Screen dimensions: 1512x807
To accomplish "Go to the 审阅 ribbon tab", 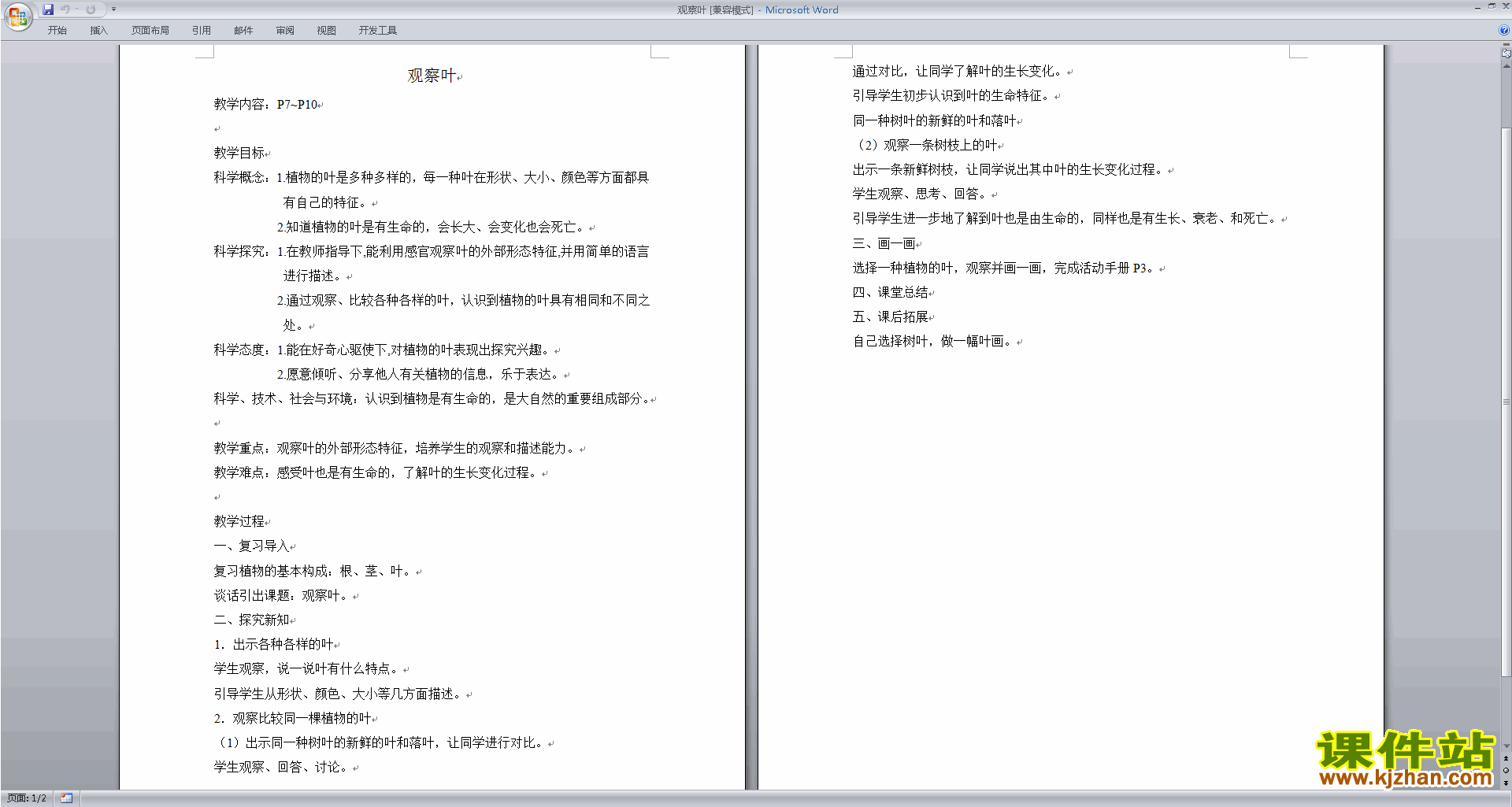I will pyautogui.click(x=285, y=30).
